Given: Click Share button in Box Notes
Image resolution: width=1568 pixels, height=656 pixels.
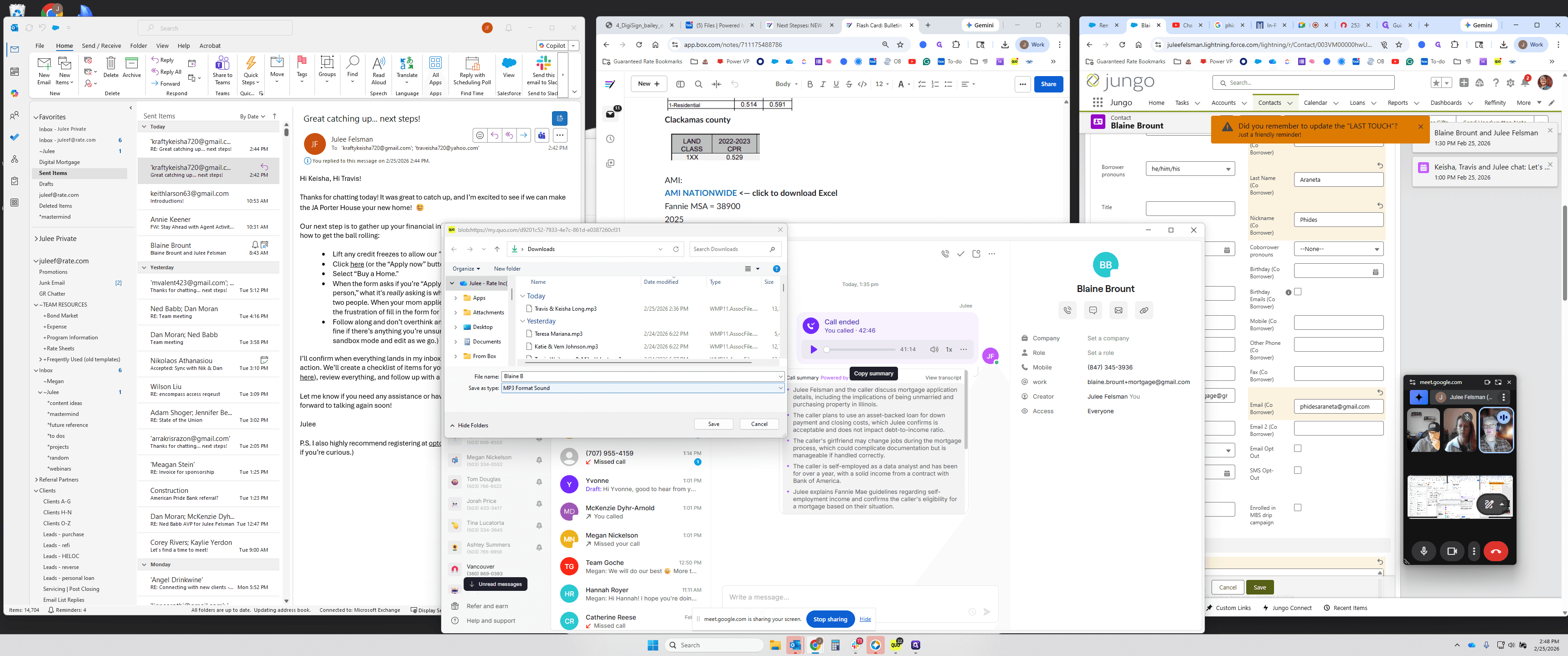Looking at the screenshot, I should pos(1048,84).
